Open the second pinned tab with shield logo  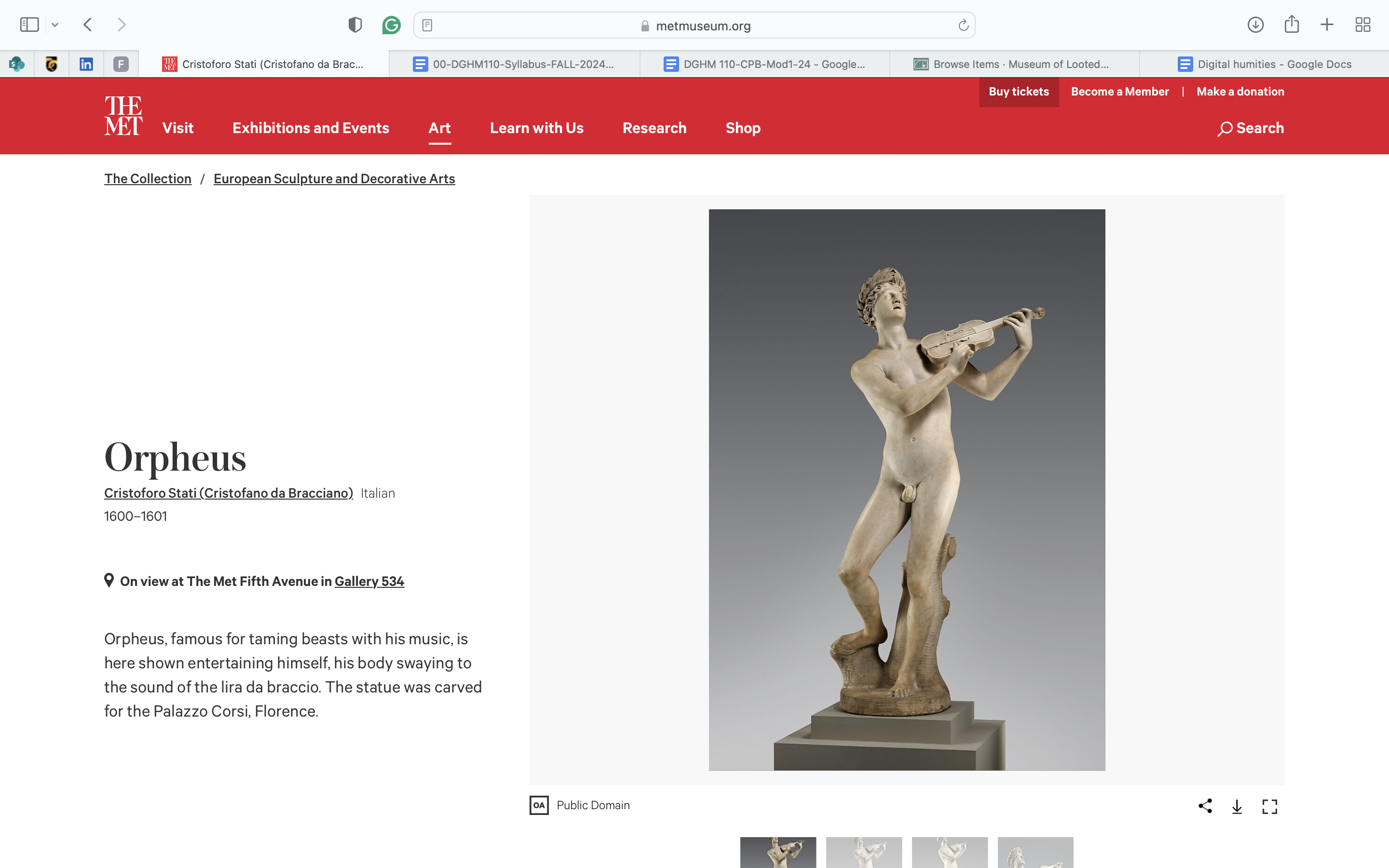(x=52, y=64)
